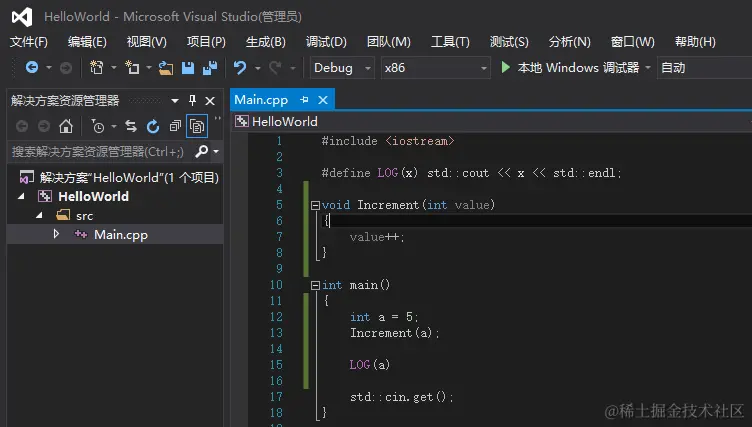This screenshot has height=427, width=752.
Task: Expand the Main.cpp tree node
Action: pos(57,234)
